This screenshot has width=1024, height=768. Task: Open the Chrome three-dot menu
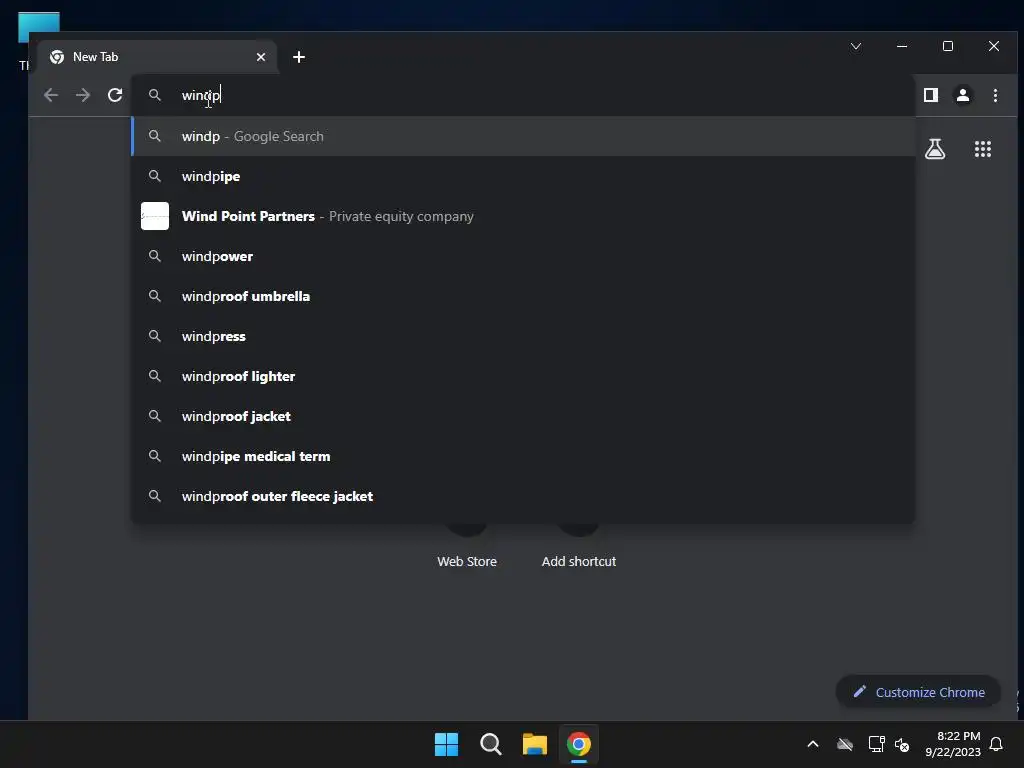coord(995,95)
